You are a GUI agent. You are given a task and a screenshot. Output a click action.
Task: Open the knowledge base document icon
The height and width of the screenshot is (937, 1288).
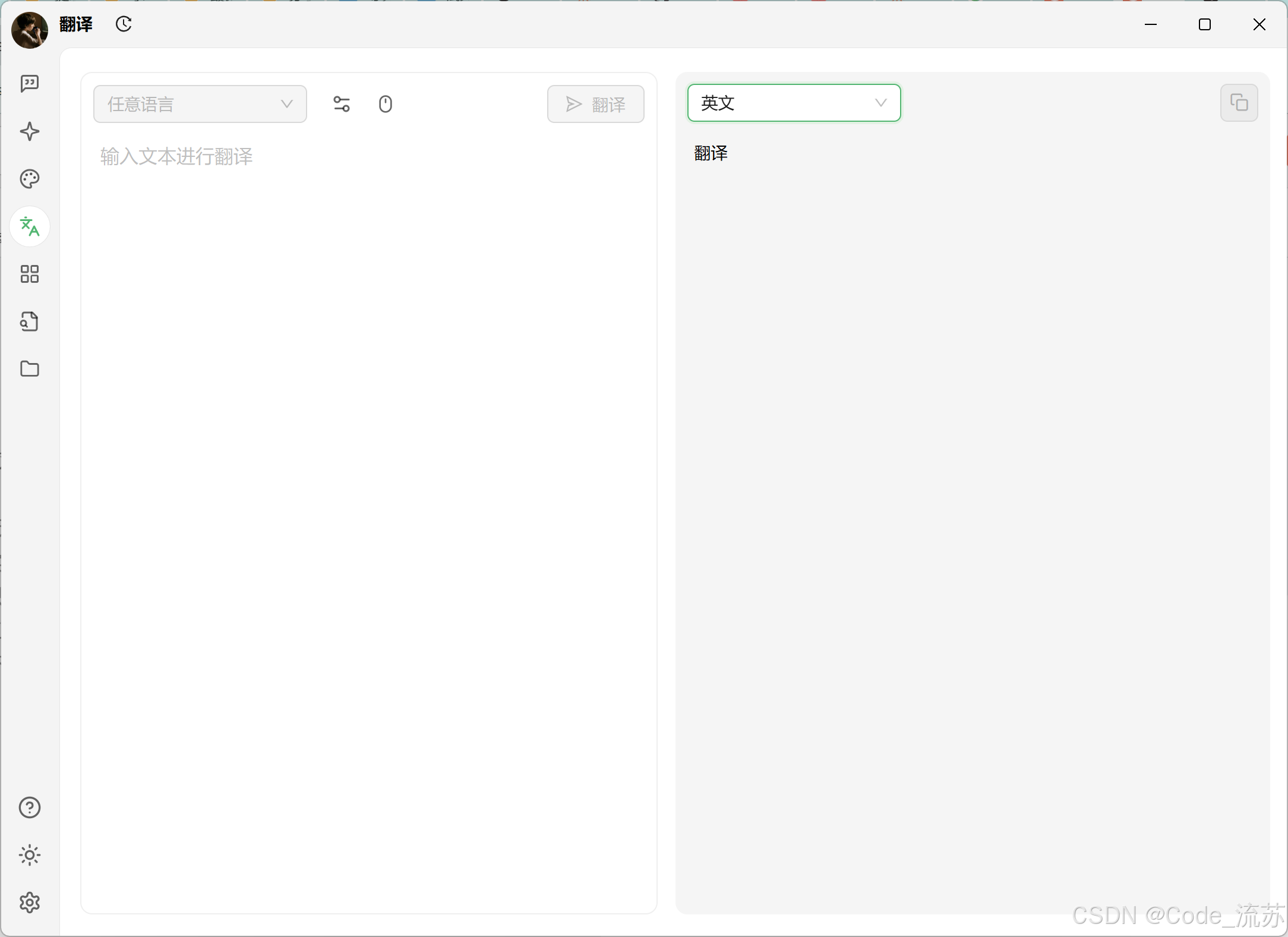[29, 321]
